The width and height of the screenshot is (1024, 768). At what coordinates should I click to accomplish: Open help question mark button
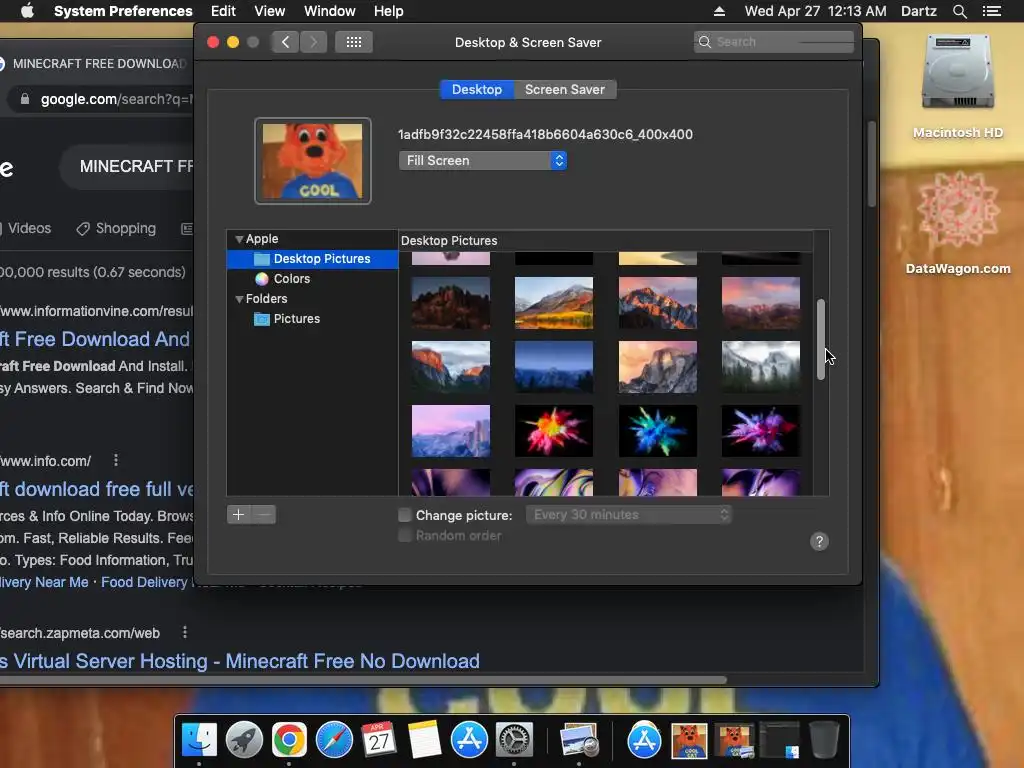pos(819,541)
